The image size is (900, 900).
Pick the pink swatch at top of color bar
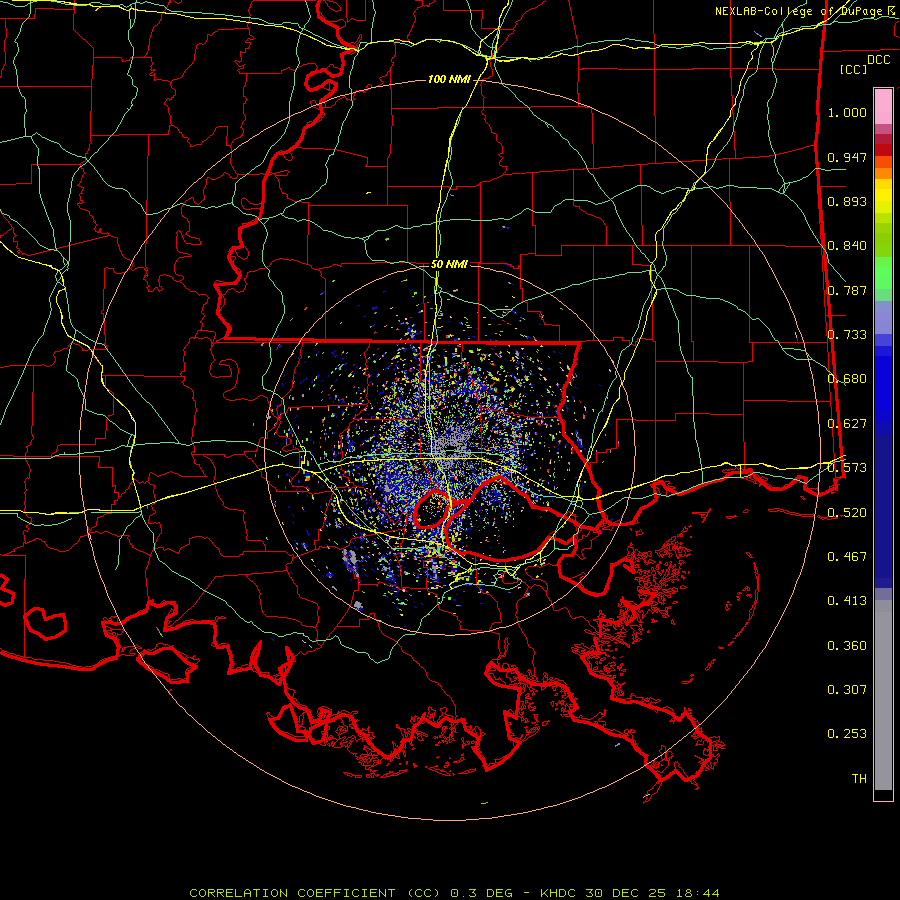[883, 106]
